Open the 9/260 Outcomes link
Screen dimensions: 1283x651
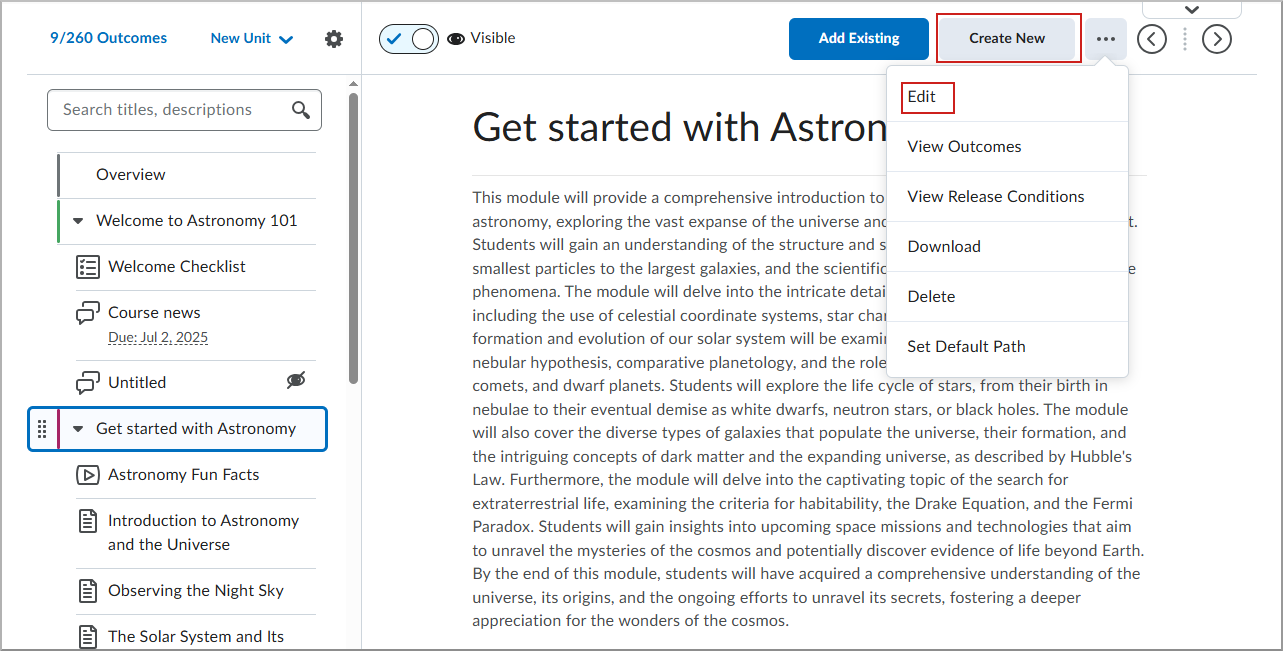tap(107, 37)
